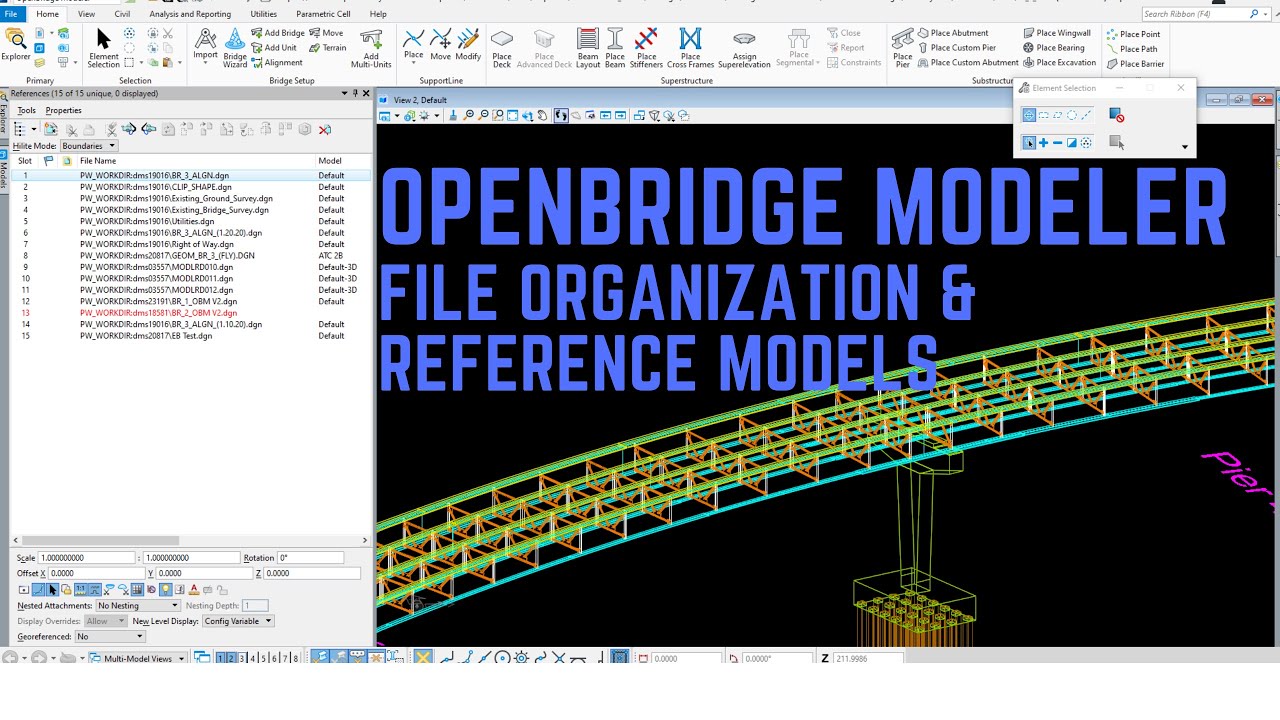
Task: Click the Add mode plus icon in Element Selection
Action: (x=1043, y=143)
